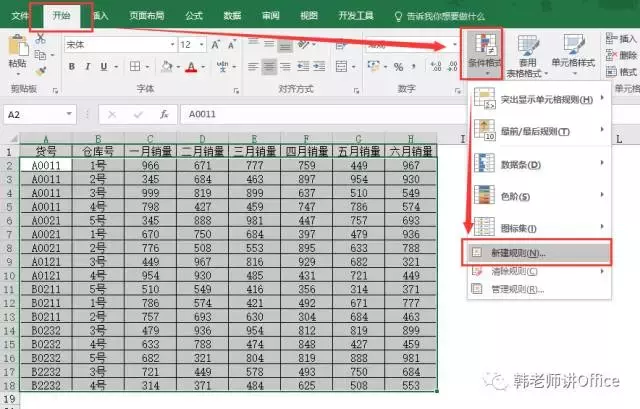Decrease font size with small A
Image resolution: width=640 pixels, height=409 pixels.
232,44
